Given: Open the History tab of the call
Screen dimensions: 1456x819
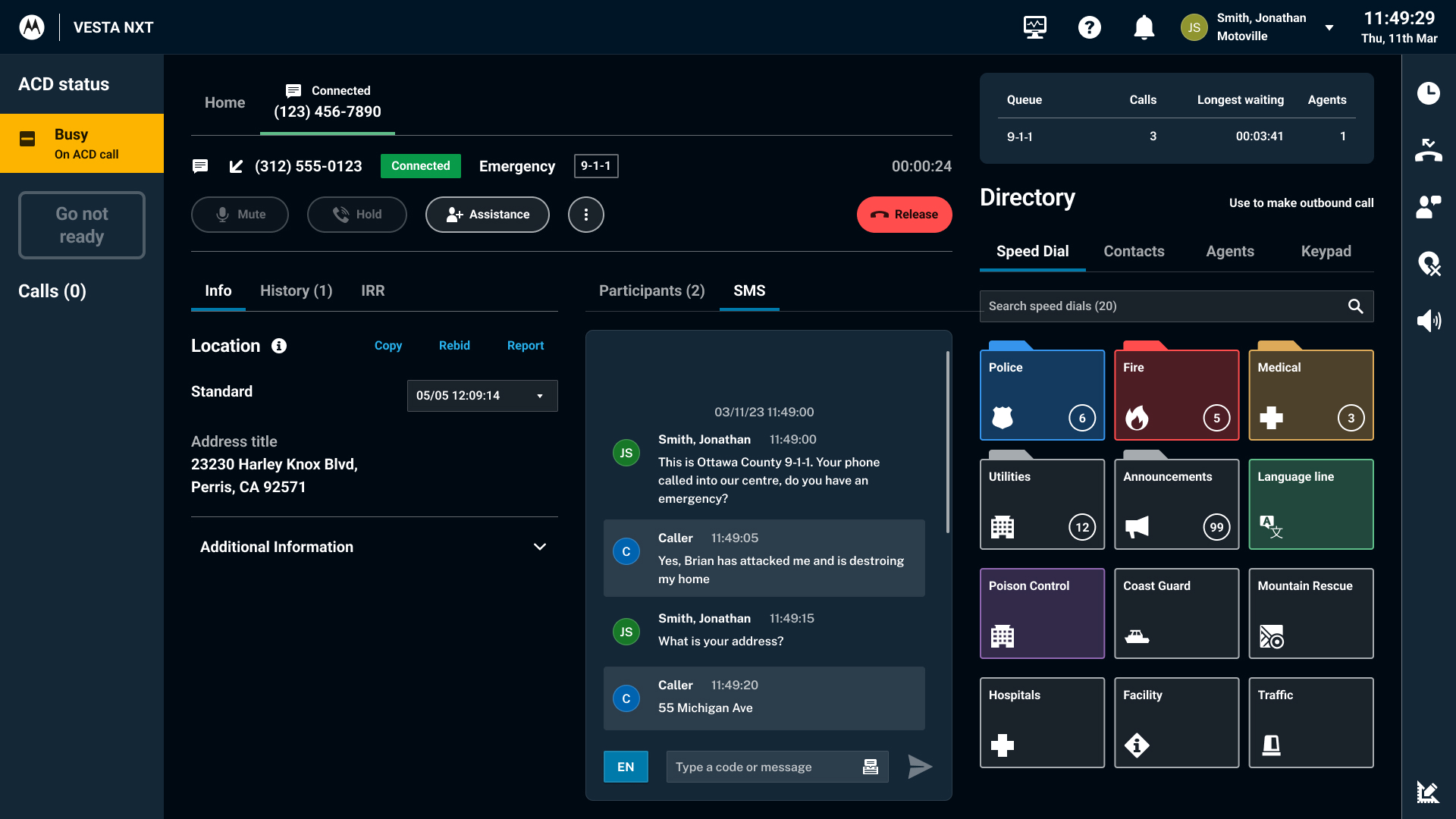Looking at the screenshot, I should click(296, 290).
